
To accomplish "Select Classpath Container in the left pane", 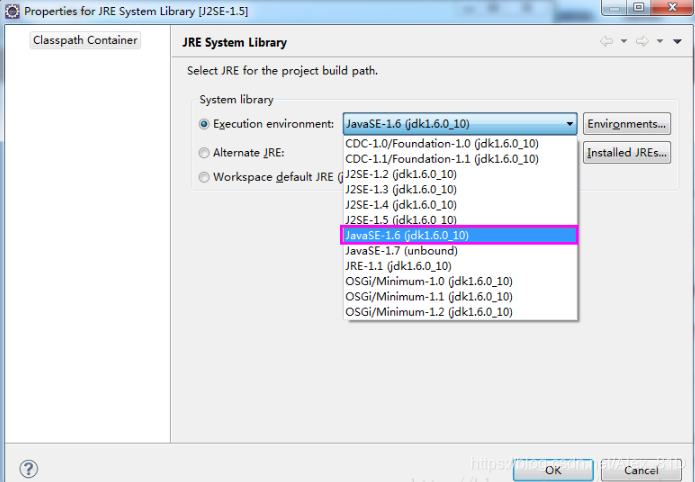I will 85,40.
